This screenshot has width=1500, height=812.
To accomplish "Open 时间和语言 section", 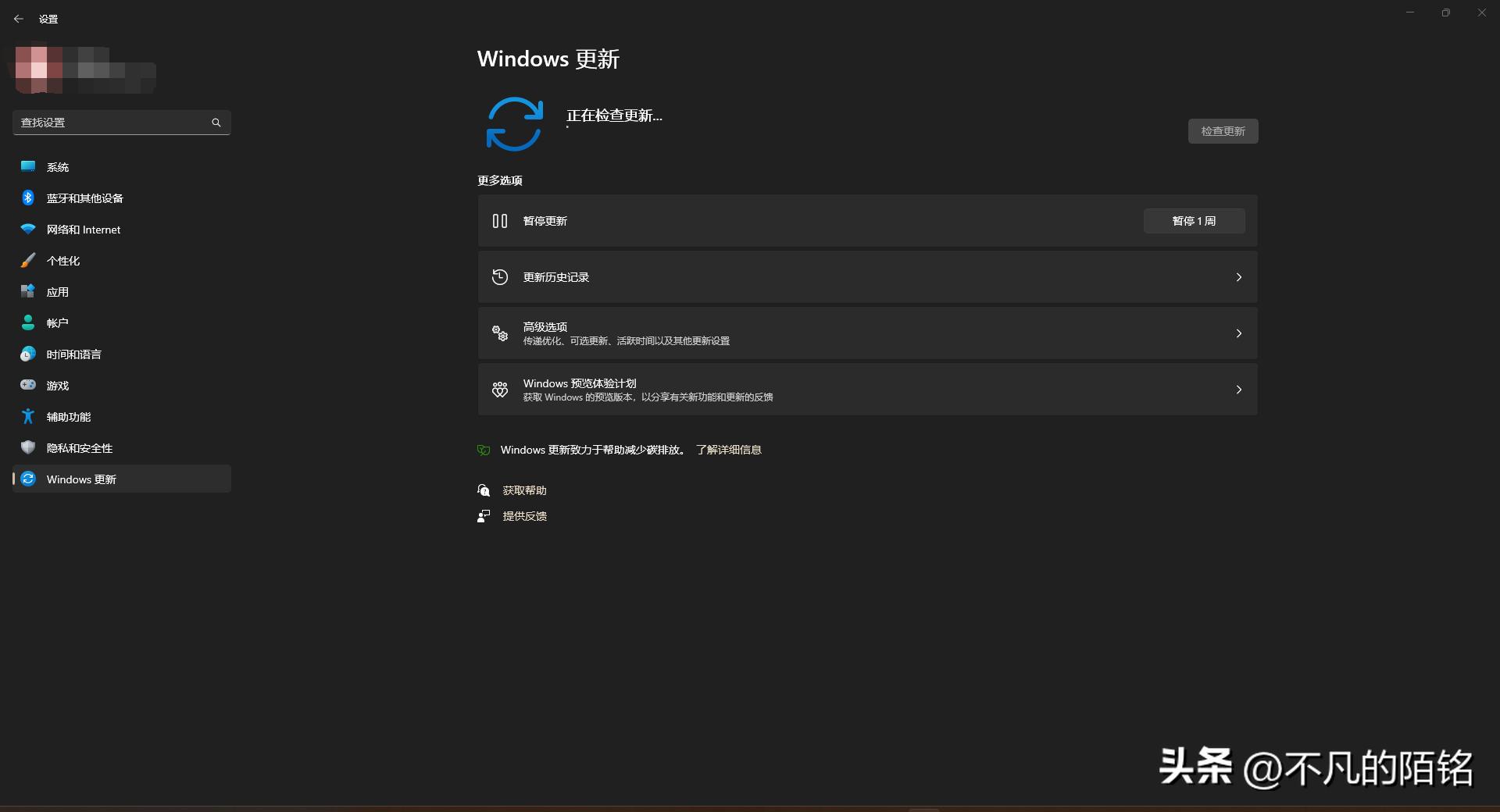I will tap(121, 354).
